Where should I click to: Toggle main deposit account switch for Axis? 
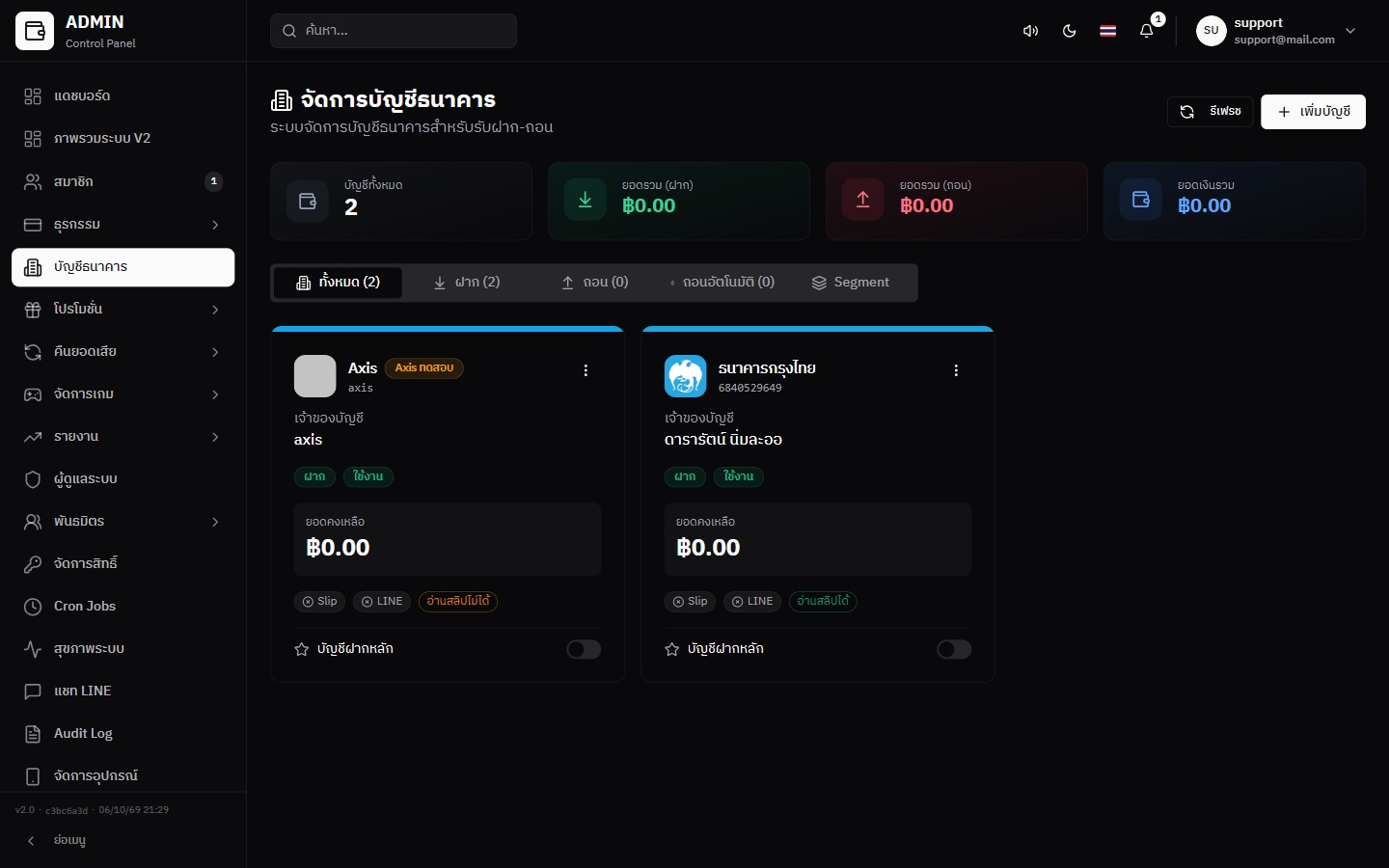tap(584, 649)
